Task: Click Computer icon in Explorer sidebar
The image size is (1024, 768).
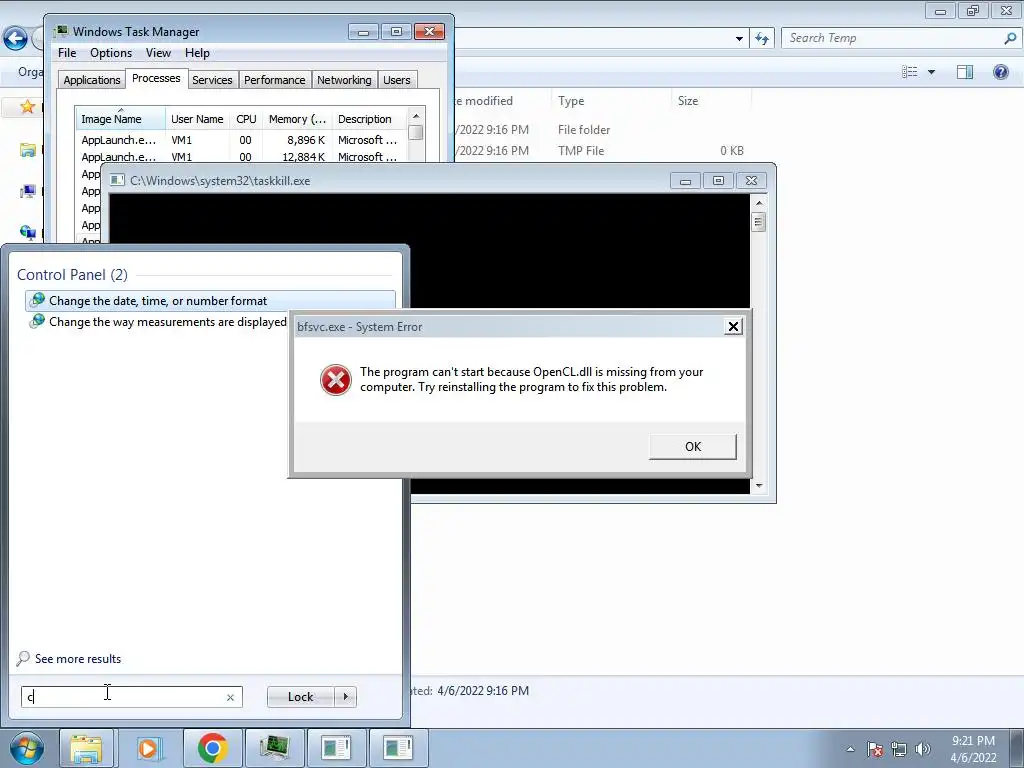Action: 27,191
